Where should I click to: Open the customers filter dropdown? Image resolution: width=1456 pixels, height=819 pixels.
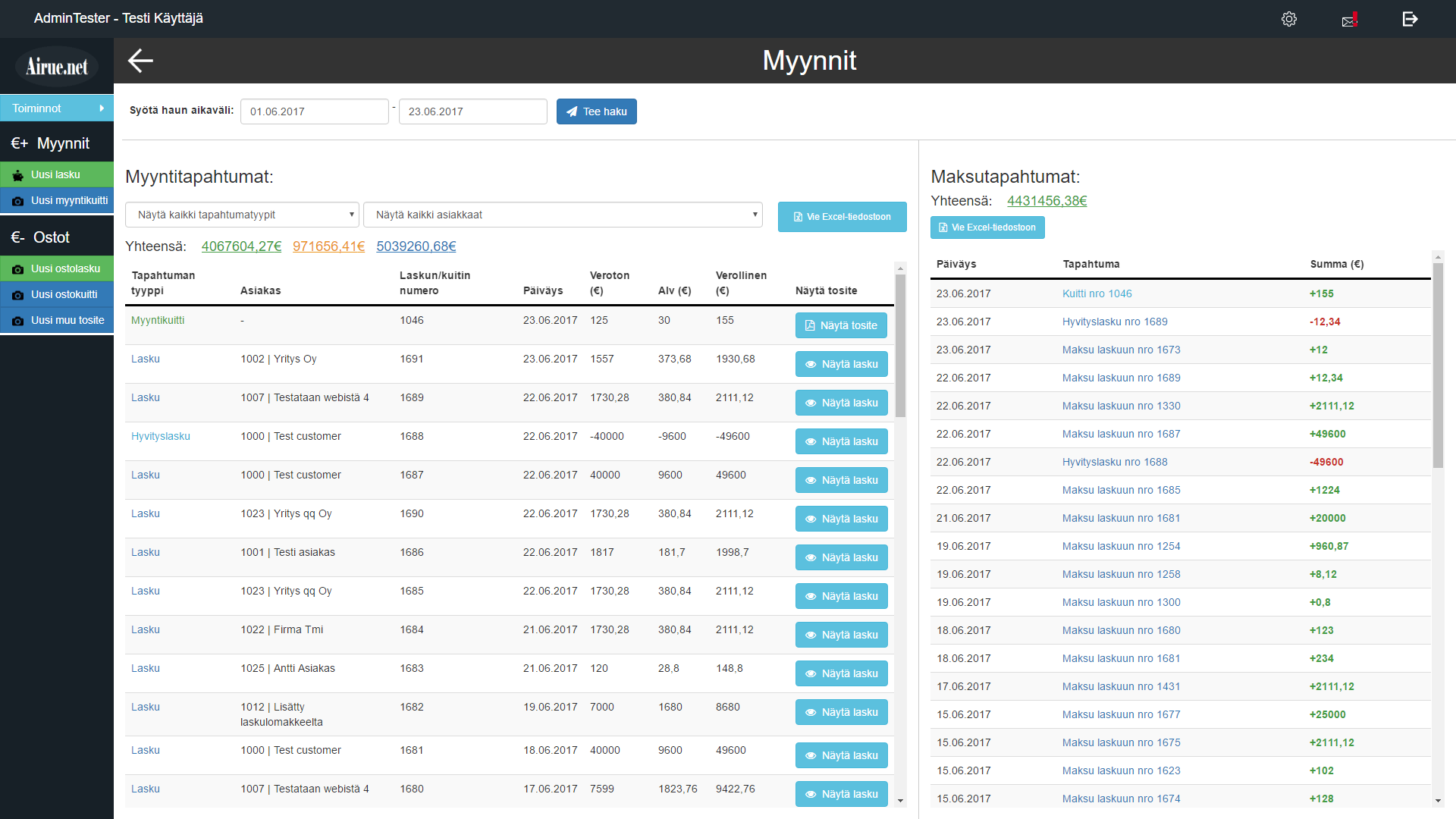click(x=562, y=215)
